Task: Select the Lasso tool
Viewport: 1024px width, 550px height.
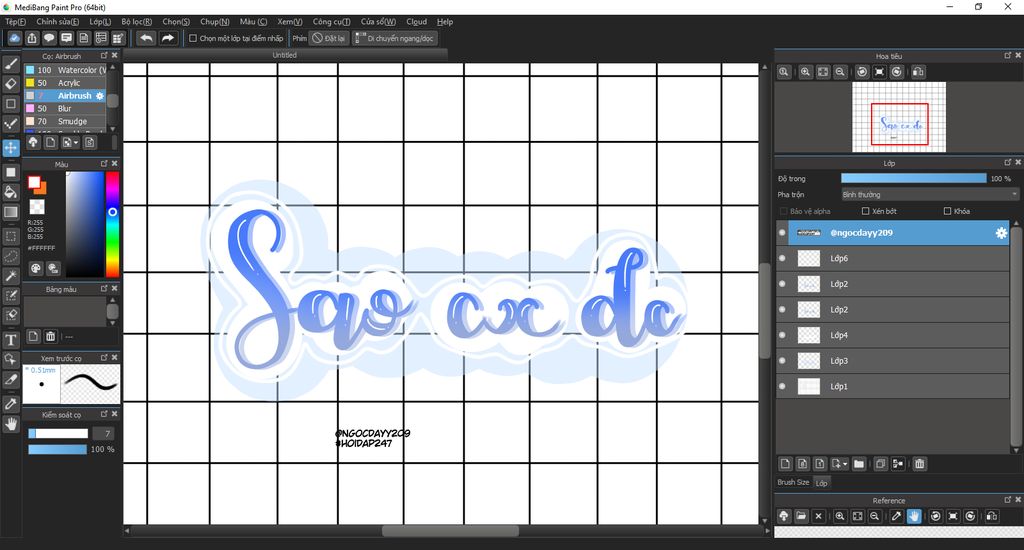Action: 10,256
